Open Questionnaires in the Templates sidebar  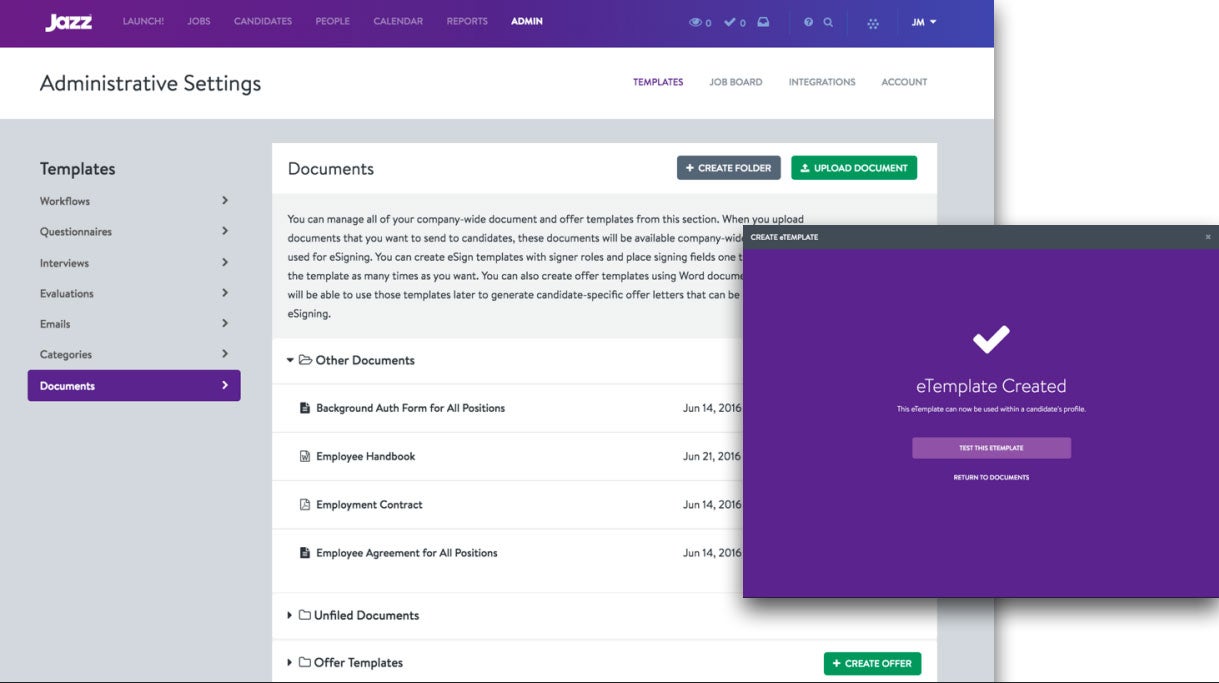[x=134, y=232]
